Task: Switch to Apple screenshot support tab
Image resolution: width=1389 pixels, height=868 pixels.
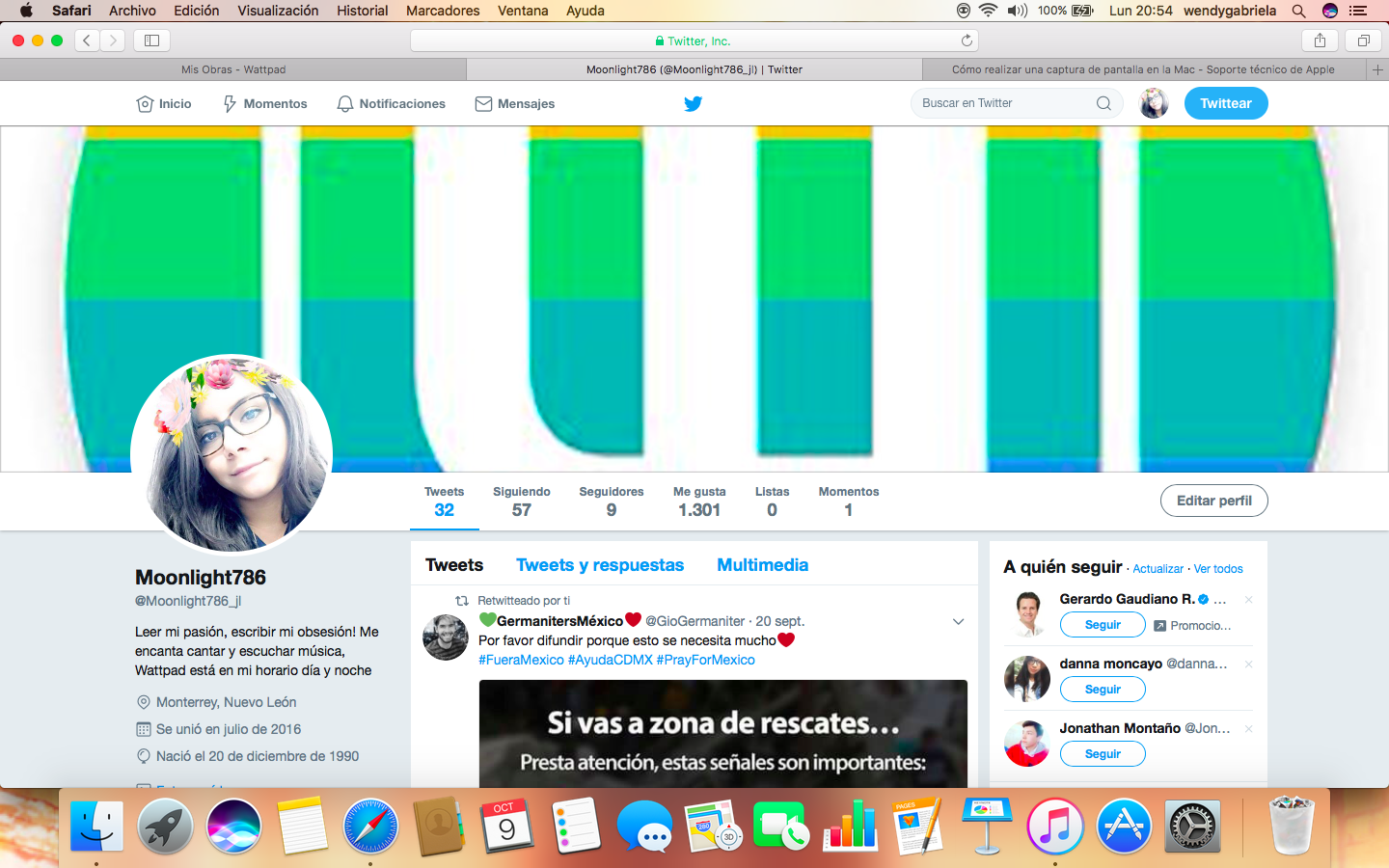Action: 1144,69
